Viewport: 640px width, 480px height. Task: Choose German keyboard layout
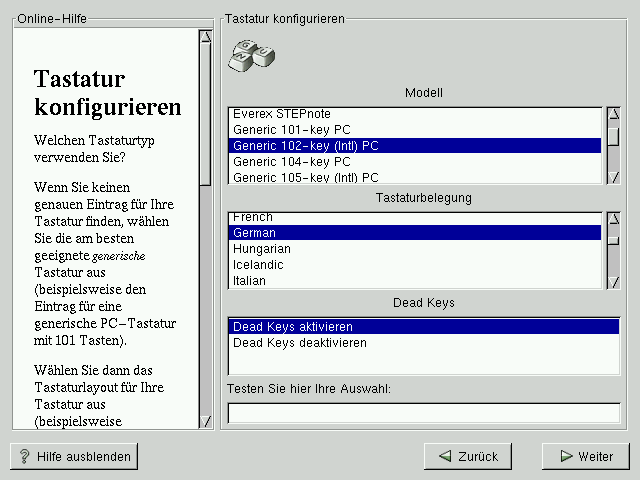pyautogui.click(x=254, y=233)
